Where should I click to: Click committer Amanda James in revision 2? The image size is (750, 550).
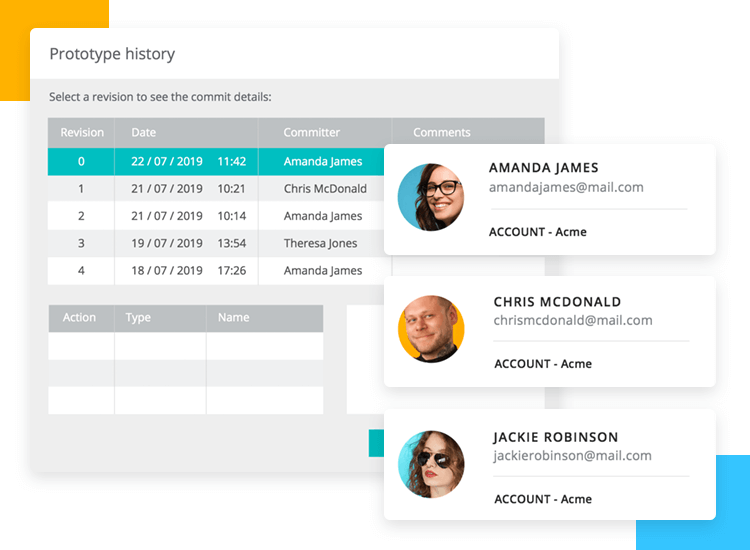[323, 216]
